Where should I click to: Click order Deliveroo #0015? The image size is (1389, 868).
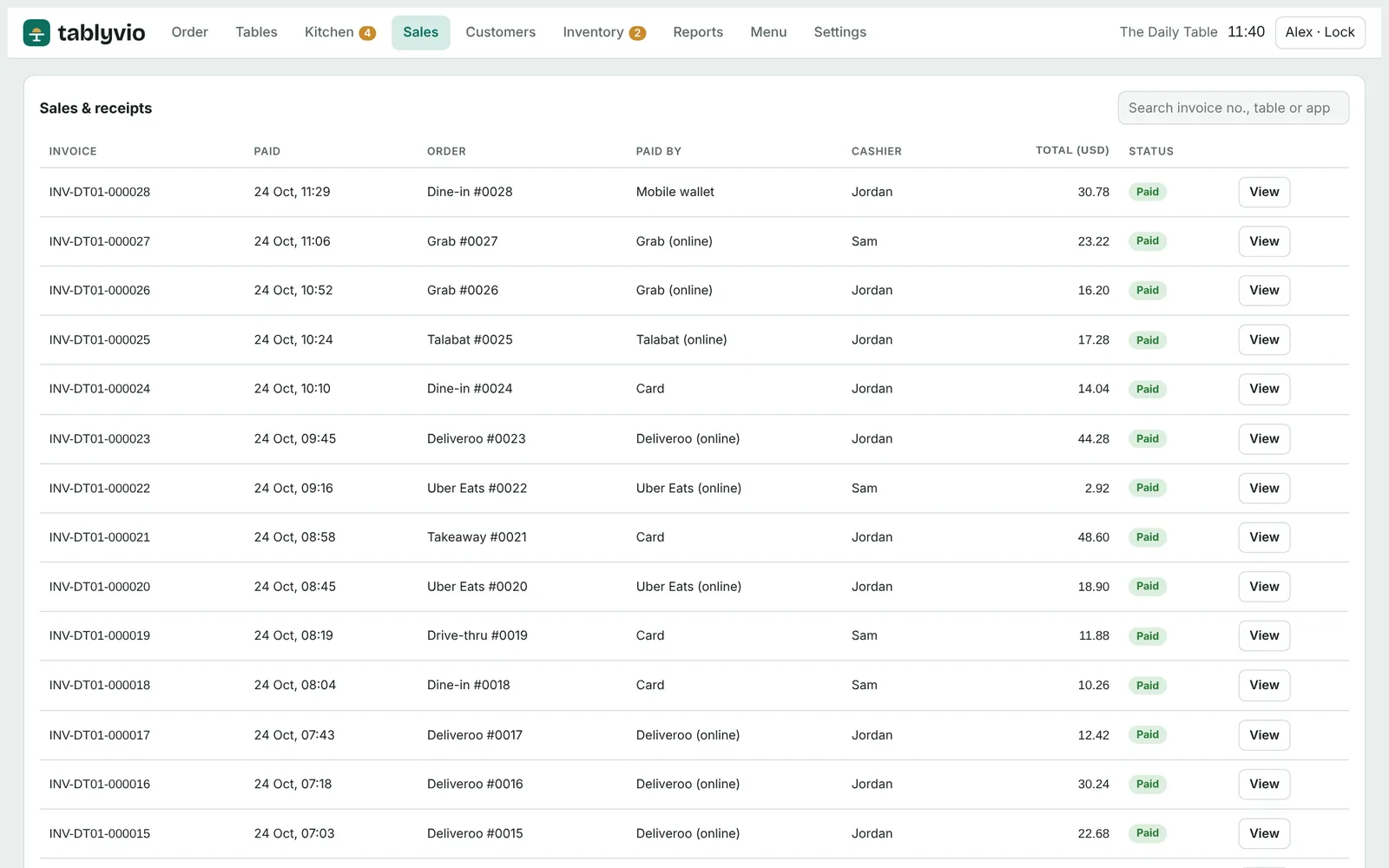coord(475,833)
